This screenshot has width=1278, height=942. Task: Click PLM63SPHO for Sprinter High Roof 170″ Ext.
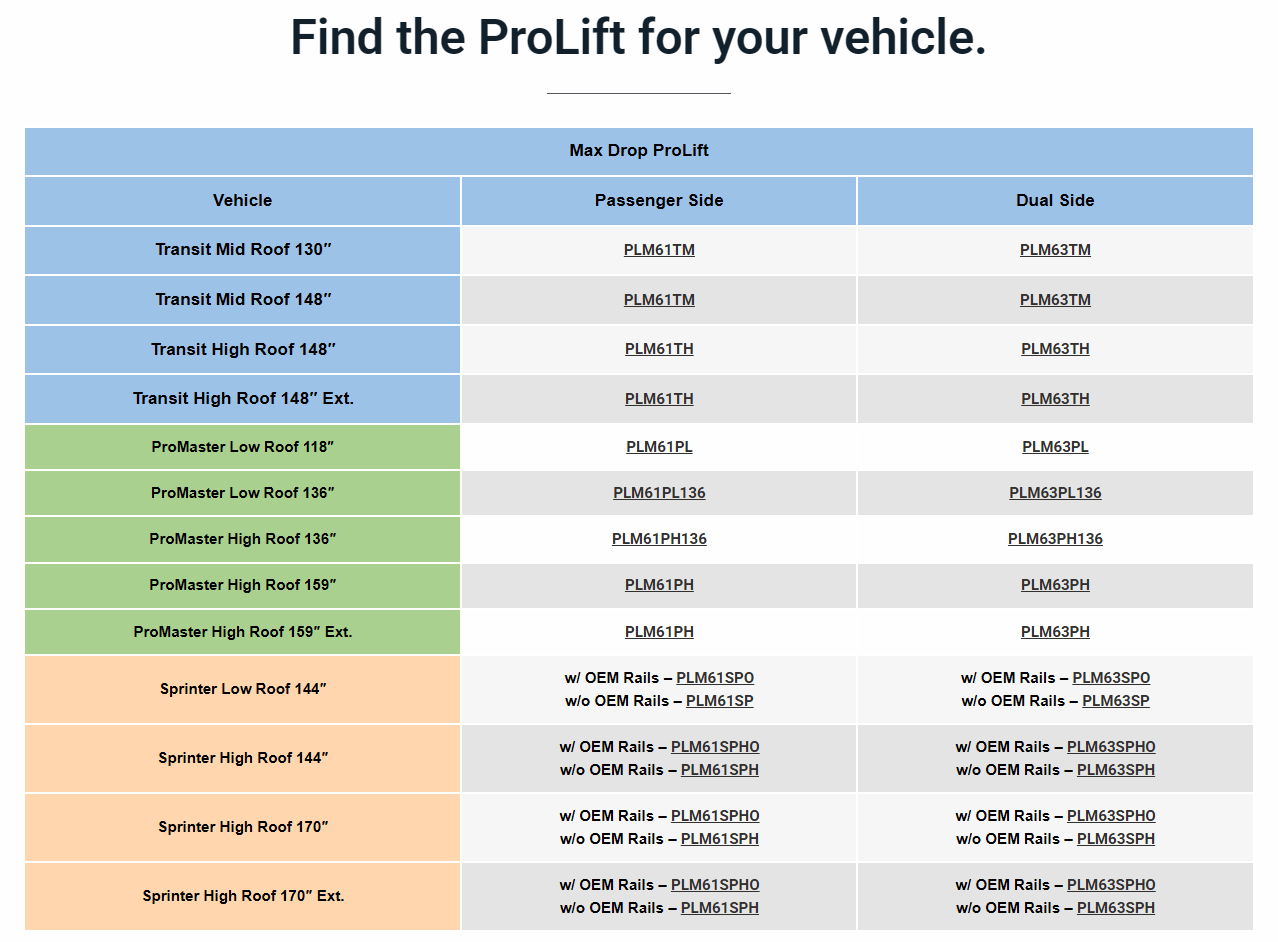click(x=1111, y=885)
